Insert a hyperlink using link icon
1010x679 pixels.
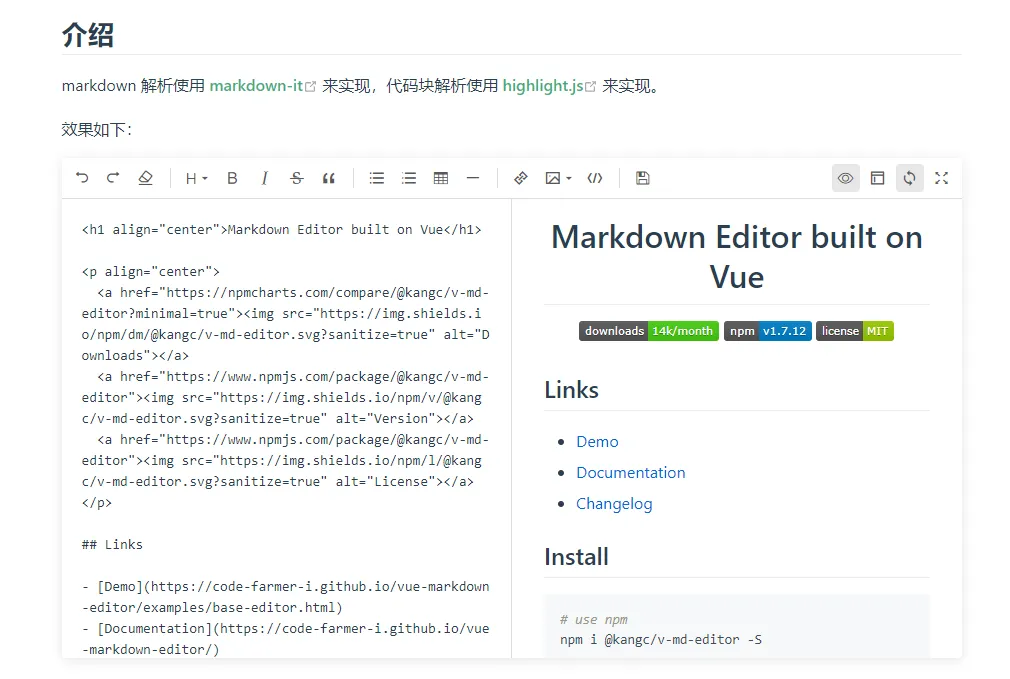(520, 178)
